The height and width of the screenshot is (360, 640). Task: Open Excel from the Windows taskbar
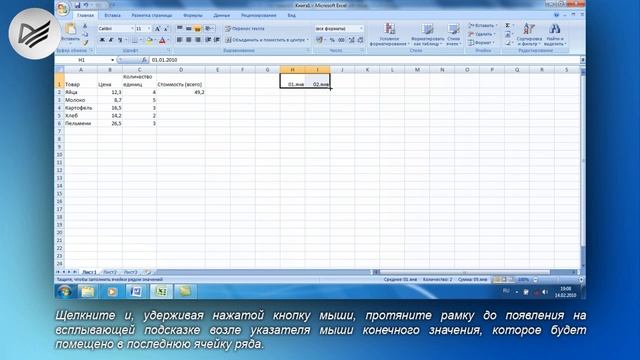(x=161, y=291)
